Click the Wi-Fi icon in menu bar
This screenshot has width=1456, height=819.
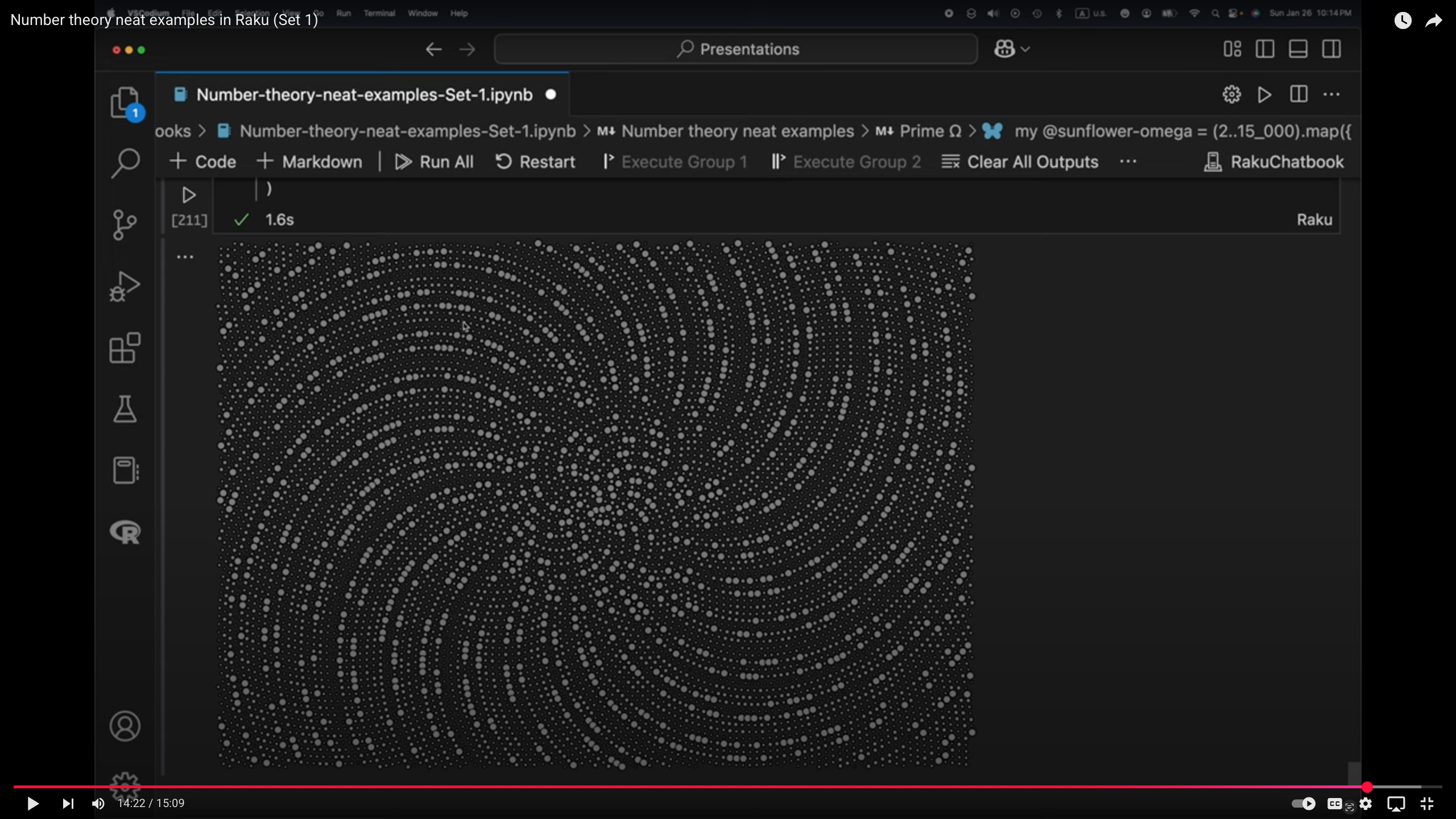[x=1194, y=13]
